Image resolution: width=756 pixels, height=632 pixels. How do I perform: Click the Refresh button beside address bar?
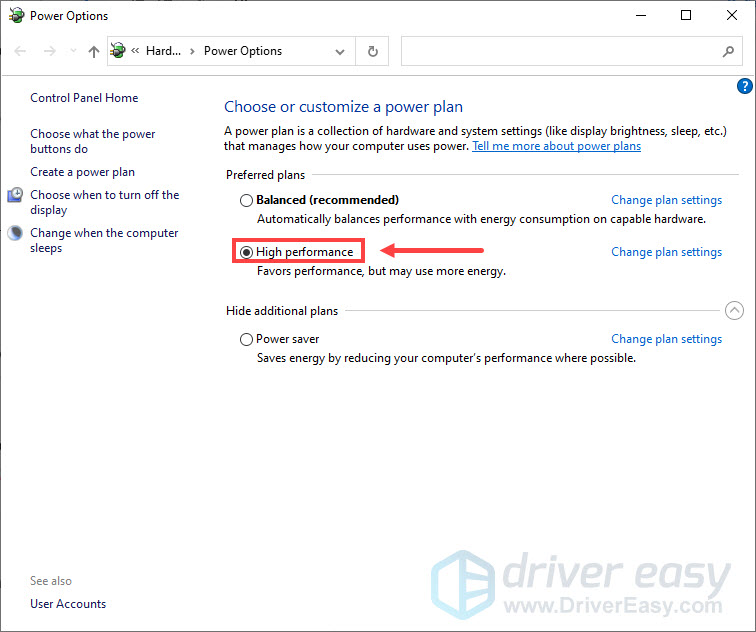[373, 51]
